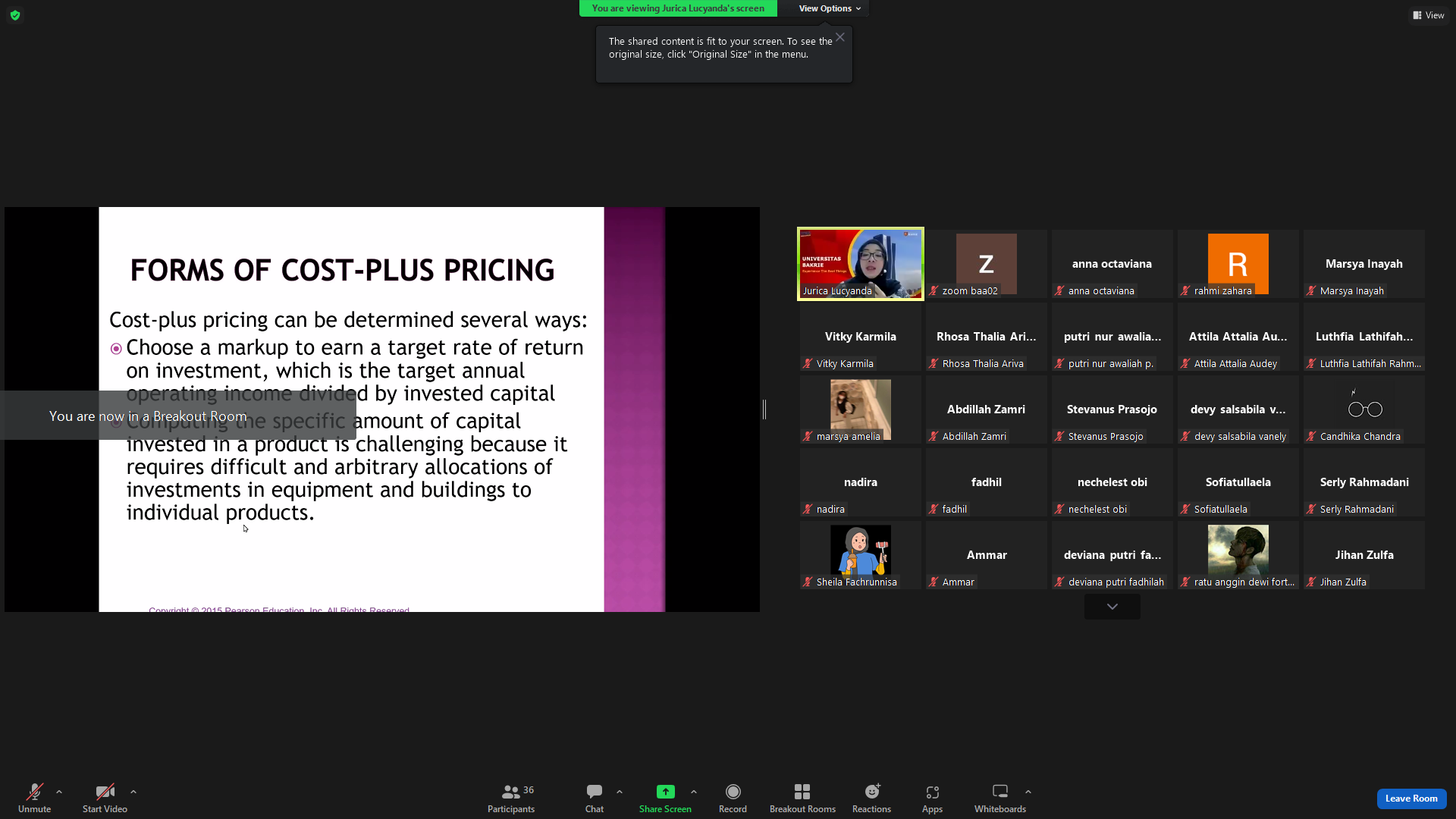Start Video camera toggle
Image resolution: width=1456 pixels, height=819 pixels.
(105, 798)
